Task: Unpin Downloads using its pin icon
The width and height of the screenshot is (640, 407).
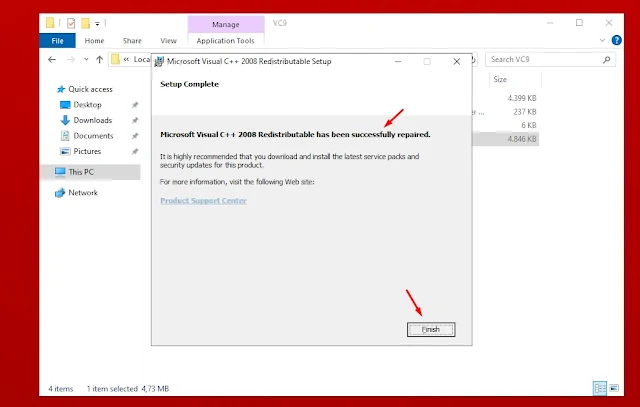Action: click(x=135, y=120)
